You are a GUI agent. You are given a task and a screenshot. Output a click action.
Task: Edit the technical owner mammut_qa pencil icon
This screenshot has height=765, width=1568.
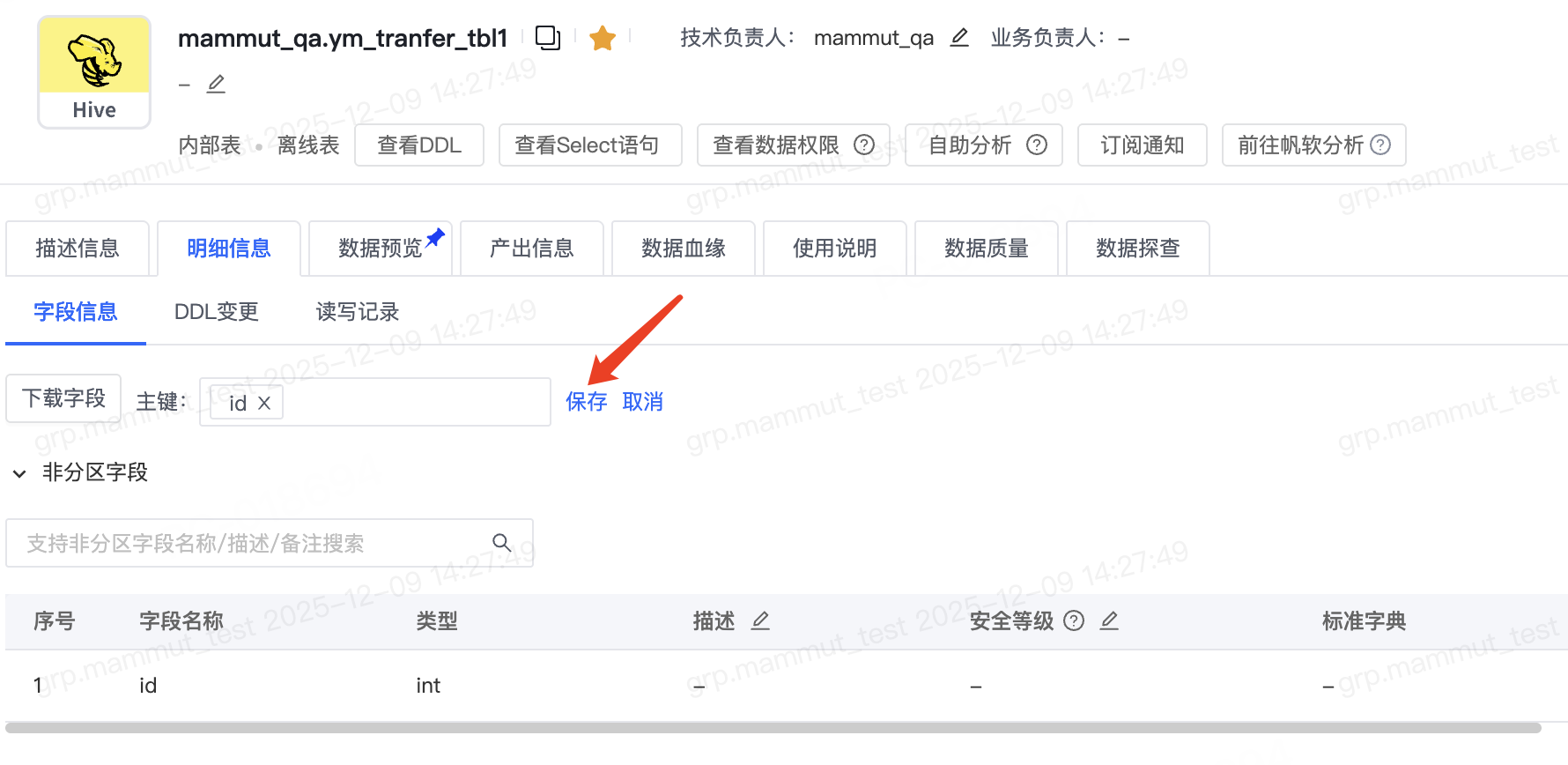[959, 37]
